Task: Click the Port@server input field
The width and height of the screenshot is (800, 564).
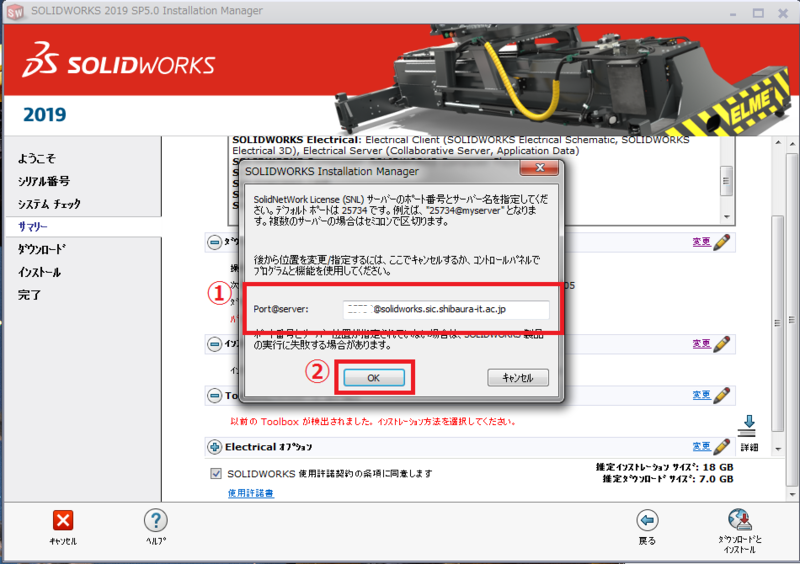Action: [445, 310]
